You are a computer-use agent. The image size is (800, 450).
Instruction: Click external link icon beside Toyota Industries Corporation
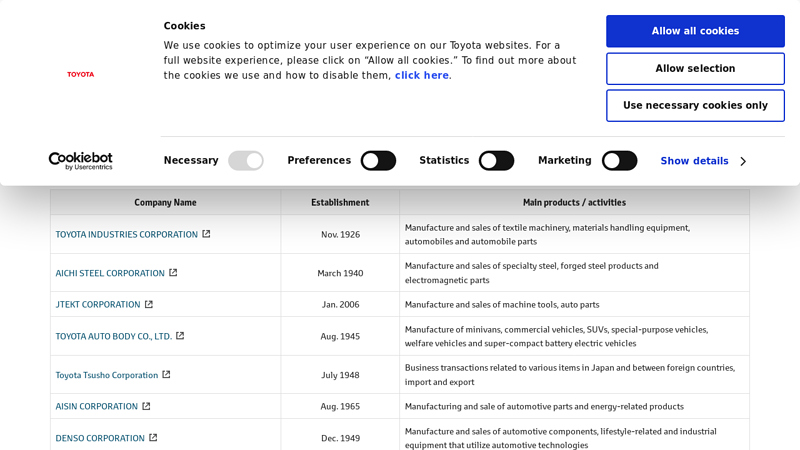[206, 234]
